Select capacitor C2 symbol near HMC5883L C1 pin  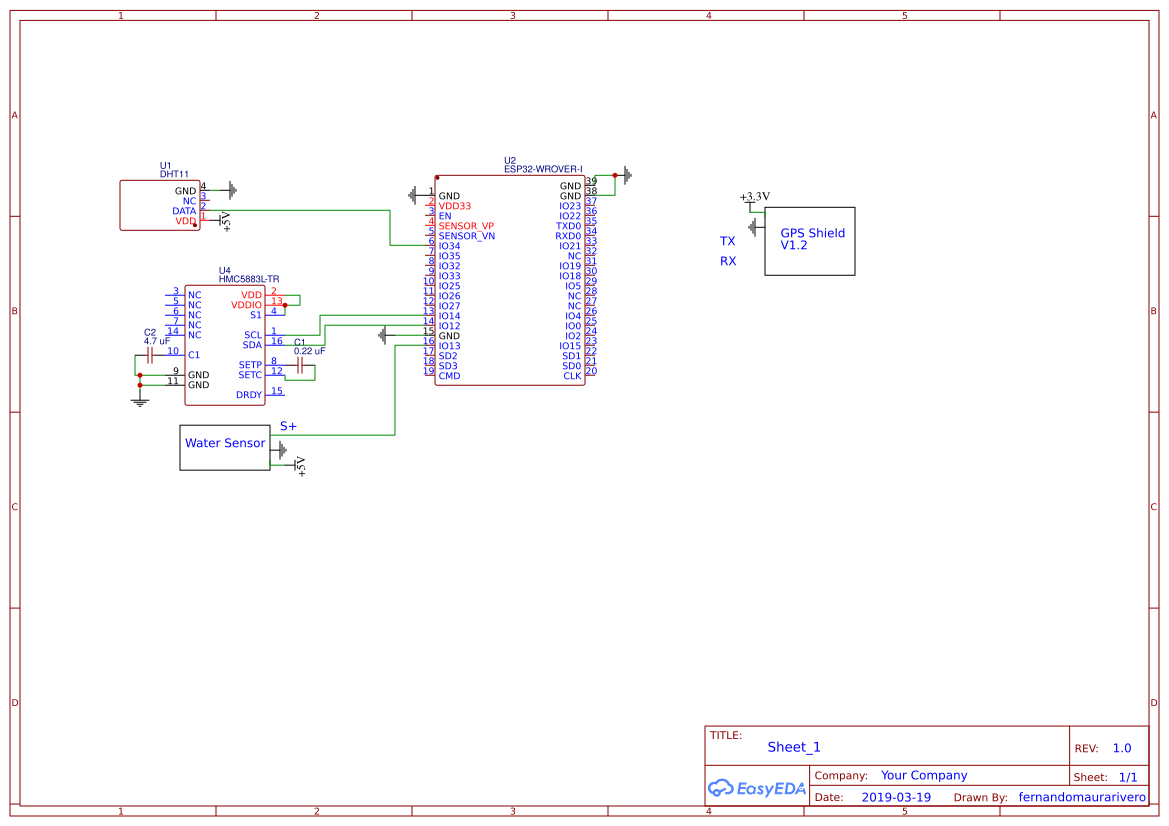point(150,355)
